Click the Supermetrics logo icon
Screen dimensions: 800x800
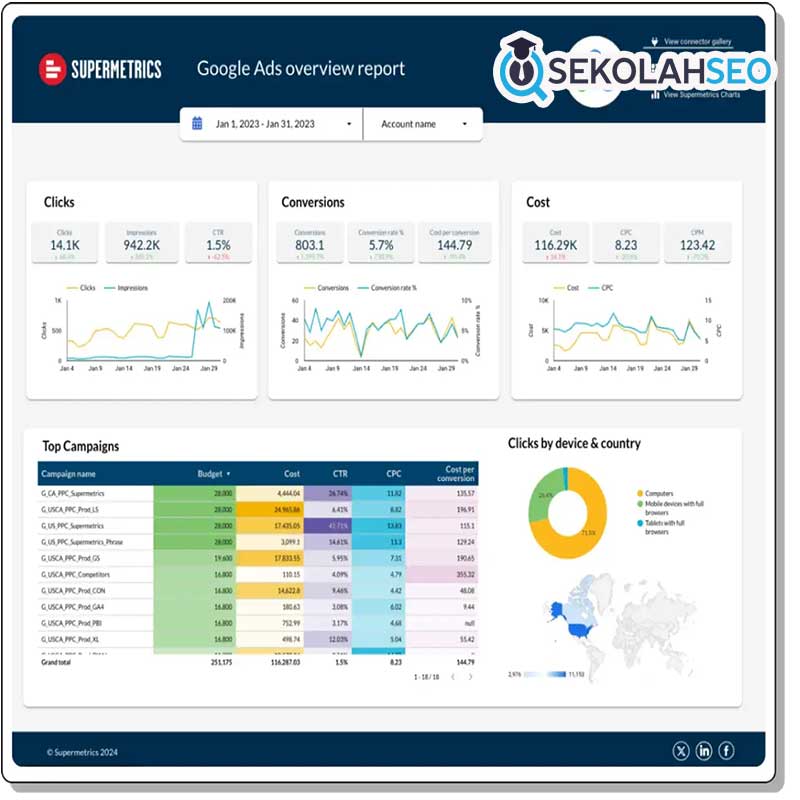coord(52,69)
